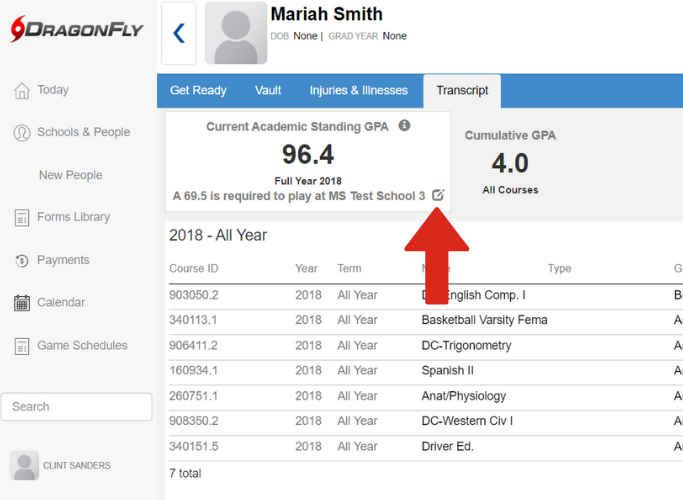Click the info icon next to Academic Standing GPA
683x500 pixels.
(x=405, y=126)
